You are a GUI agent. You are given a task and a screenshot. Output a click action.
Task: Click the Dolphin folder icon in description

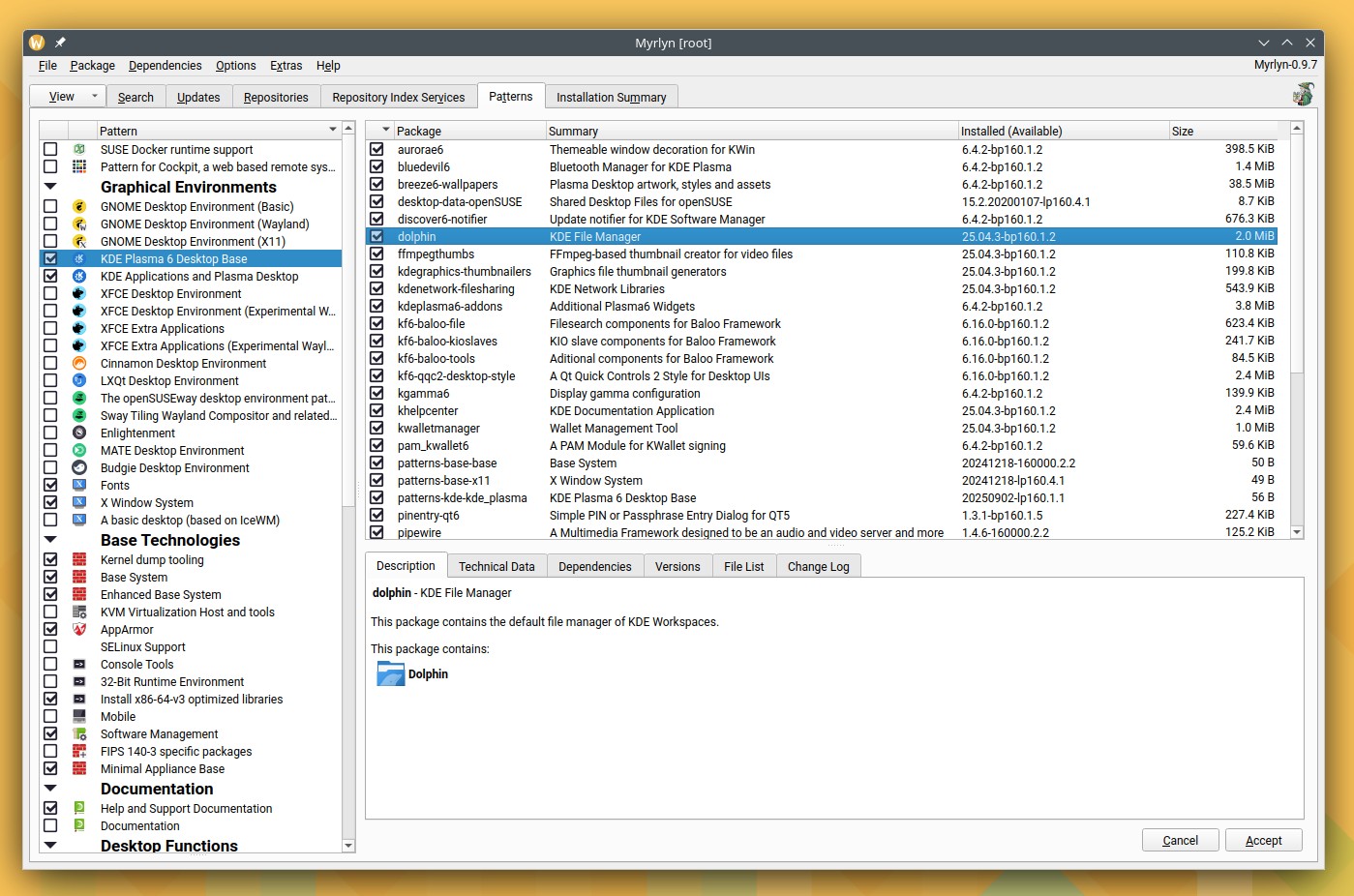(390, 674)
